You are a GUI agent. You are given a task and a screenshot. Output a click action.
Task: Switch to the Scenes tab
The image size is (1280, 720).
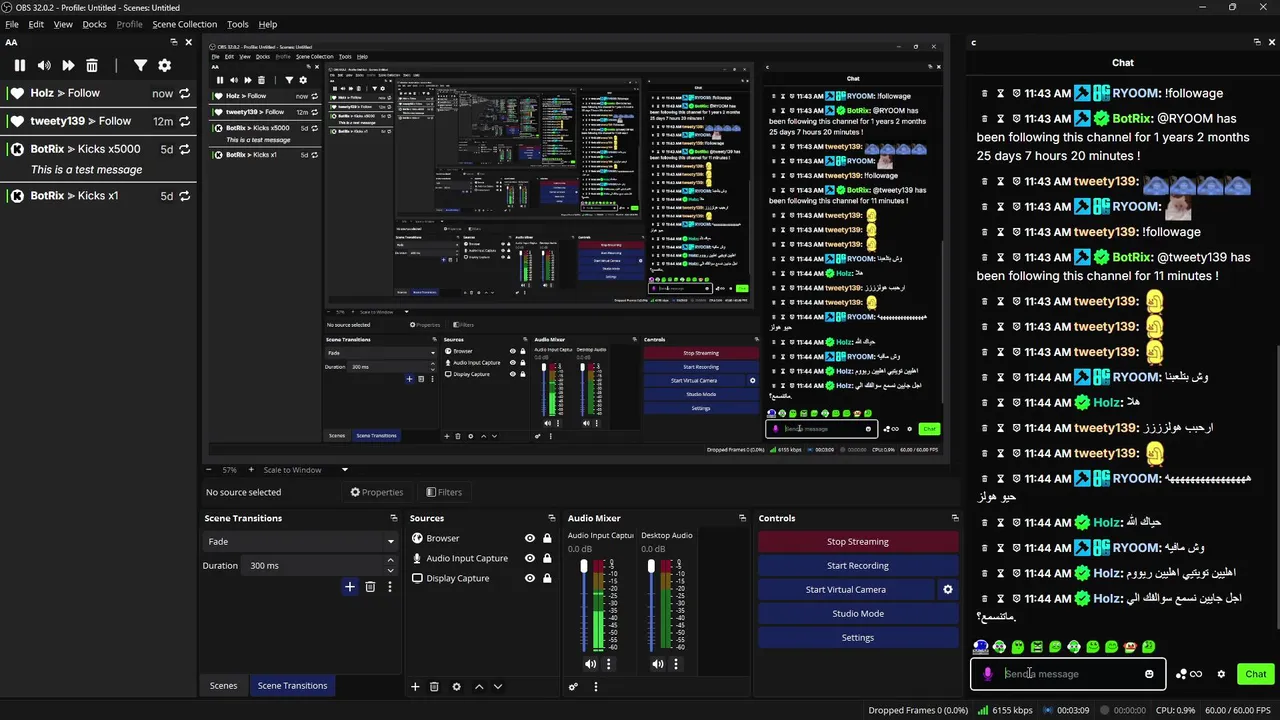tap(224, 686)
